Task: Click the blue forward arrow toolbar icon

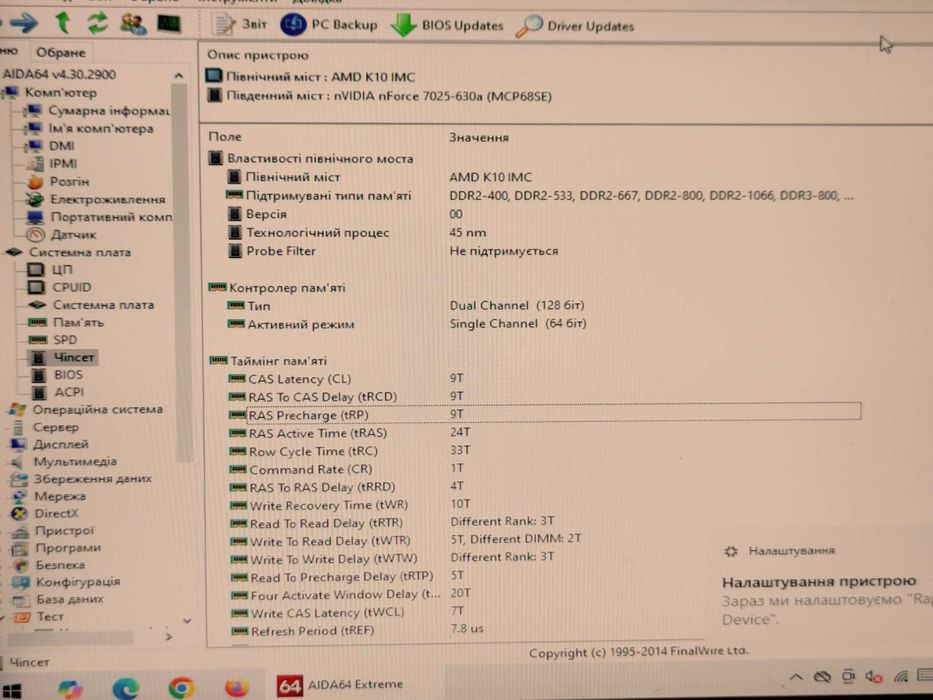Action: [x=23, y=24]
